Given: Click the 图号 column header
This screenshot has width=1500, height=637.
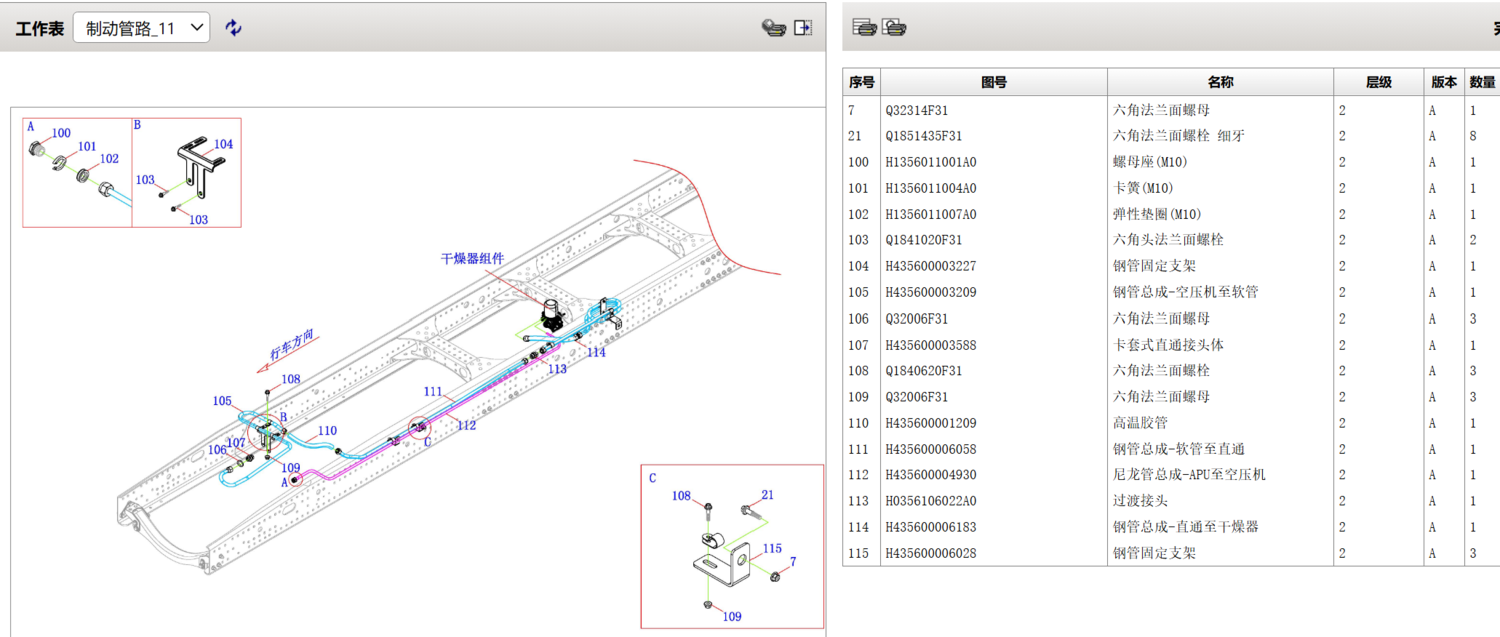Looking at the screenshot, I should tap(993, 82).
